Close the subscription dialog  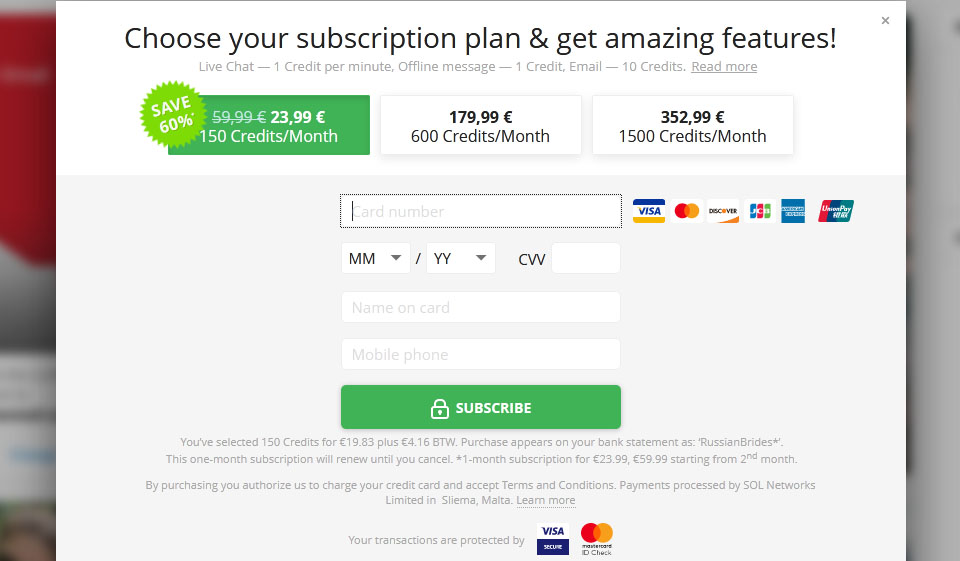tap(885, 20)
